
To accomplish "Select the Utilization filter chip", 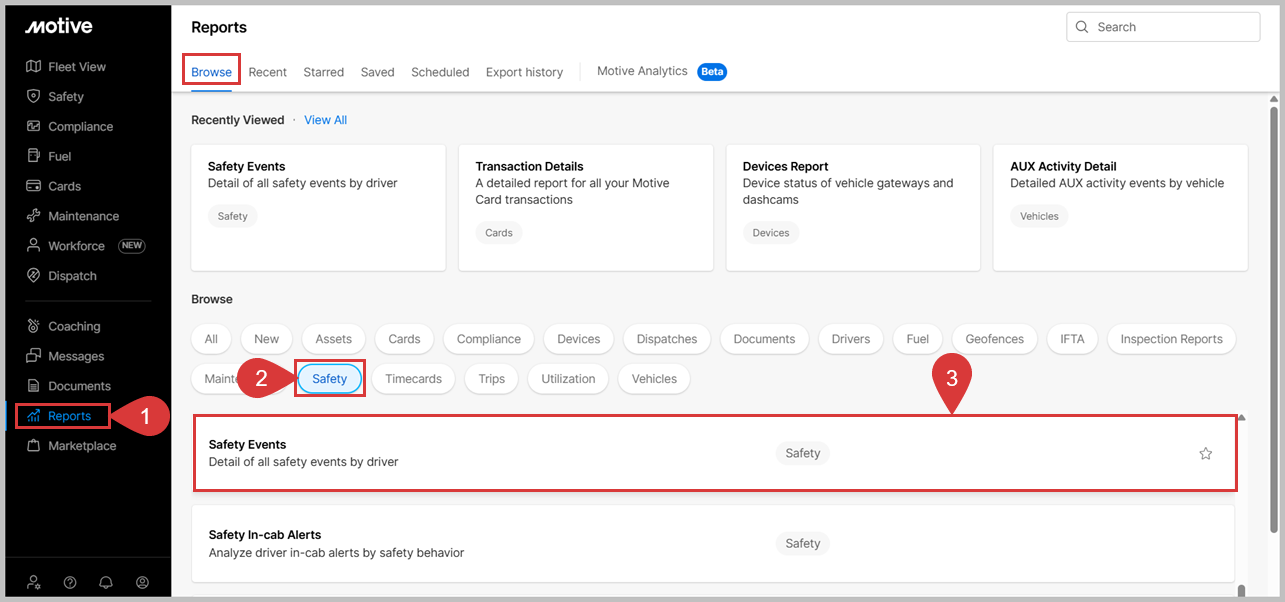I will (x=568, y=379).
